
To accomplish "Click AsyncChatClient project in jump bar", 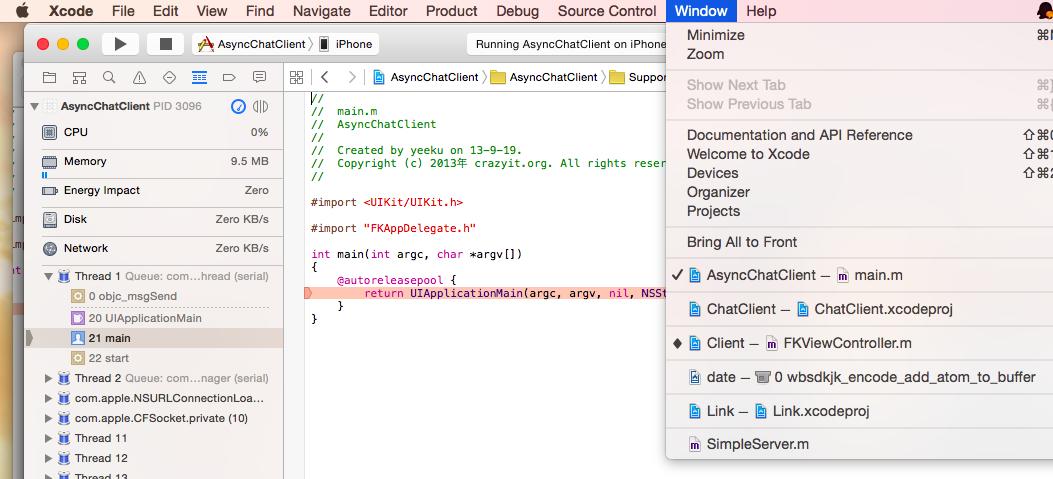I will (x=426, y=77).
